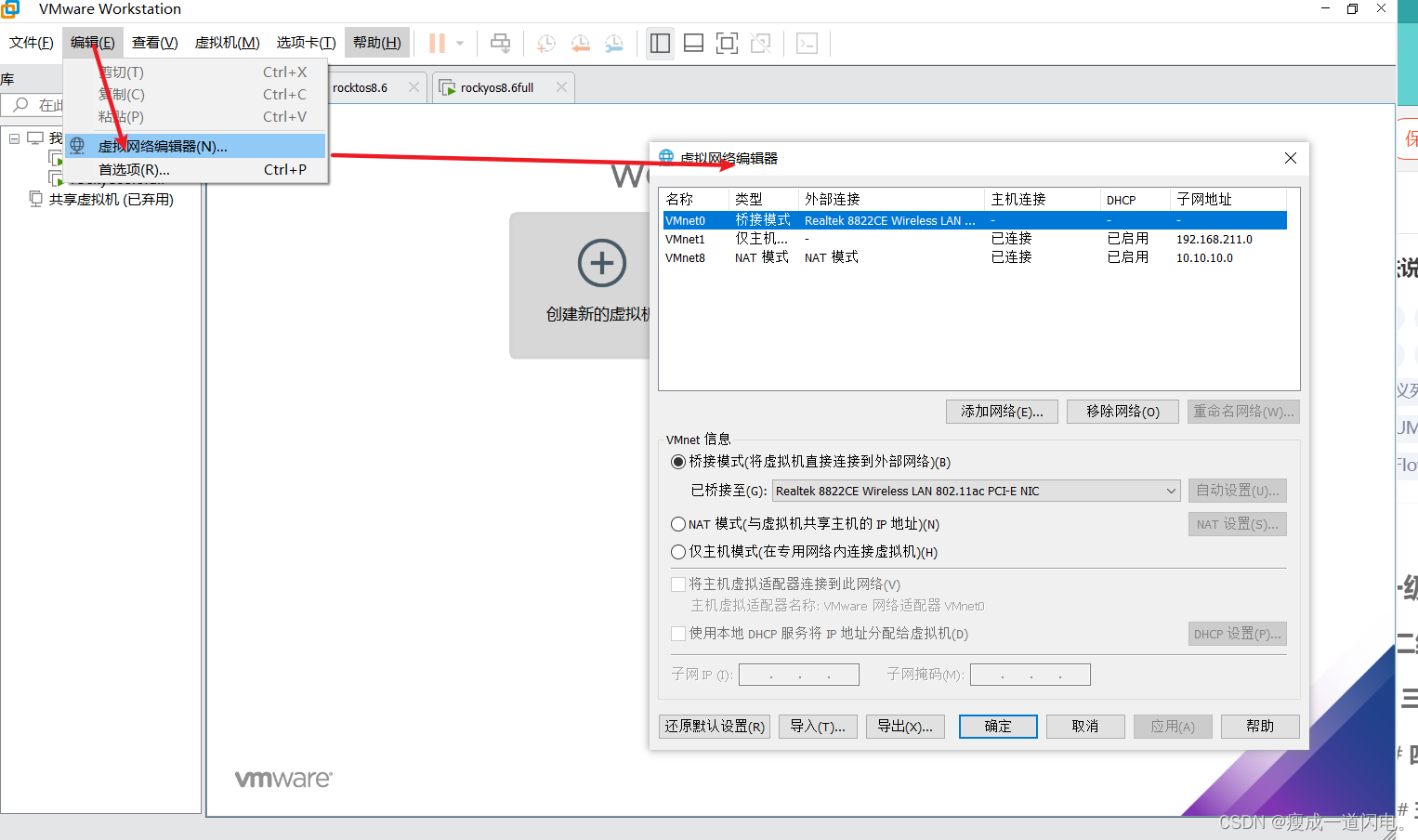Click the 导出(X) button
1418x840 pixels.
point(905,727)
